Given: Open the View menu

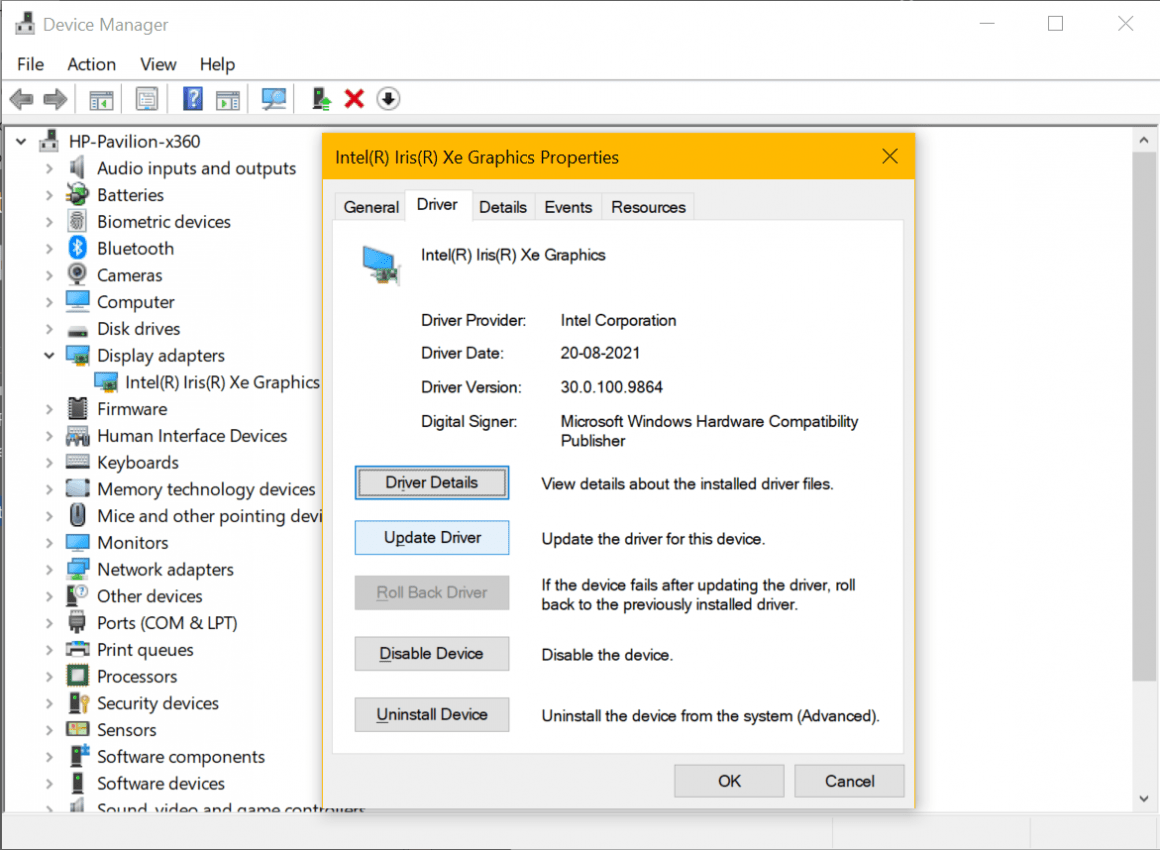Looking at the screenshot, I should (x=157, y=64).
